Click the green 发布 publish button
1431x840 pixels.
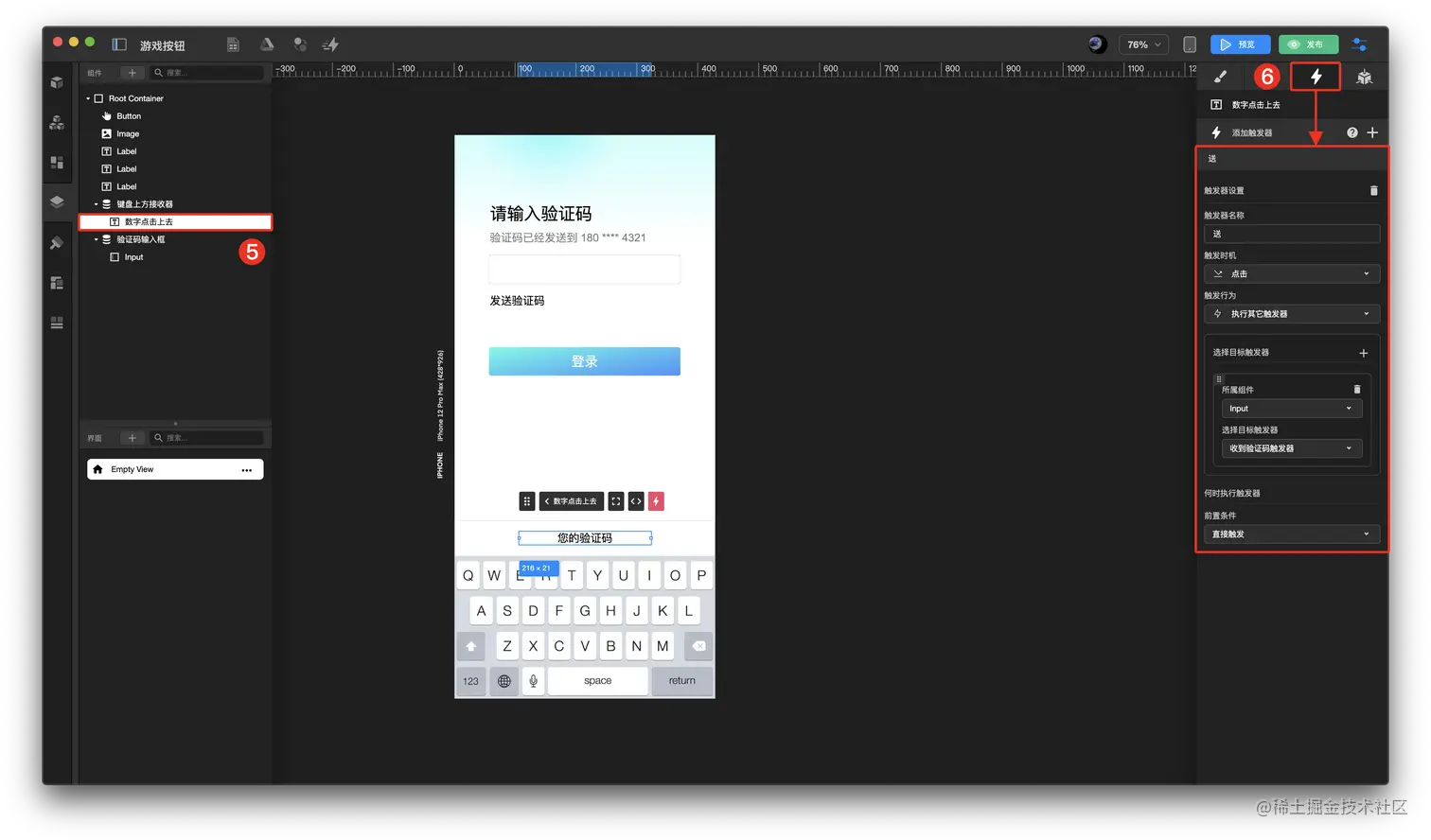[1308, 44]
